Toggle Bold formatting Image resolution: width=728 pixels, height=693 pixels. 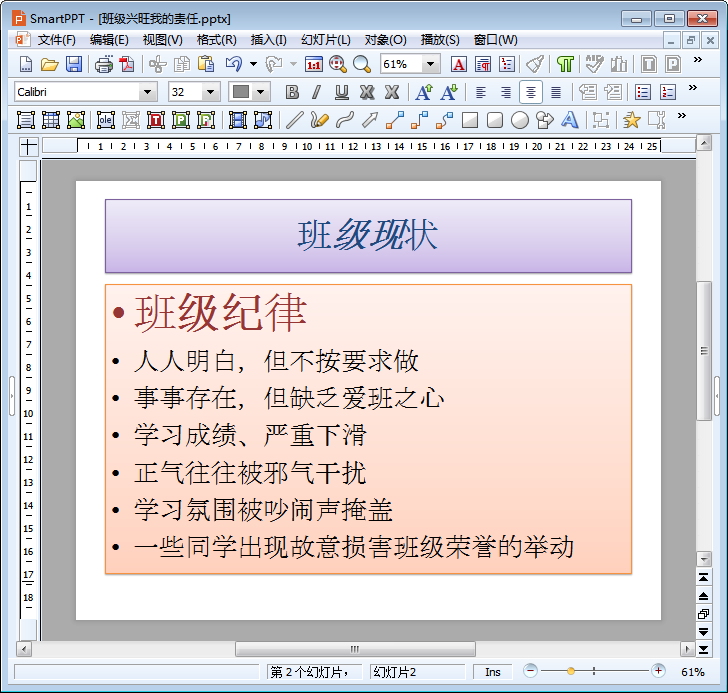pyautogui.click(x=292, y=92)
